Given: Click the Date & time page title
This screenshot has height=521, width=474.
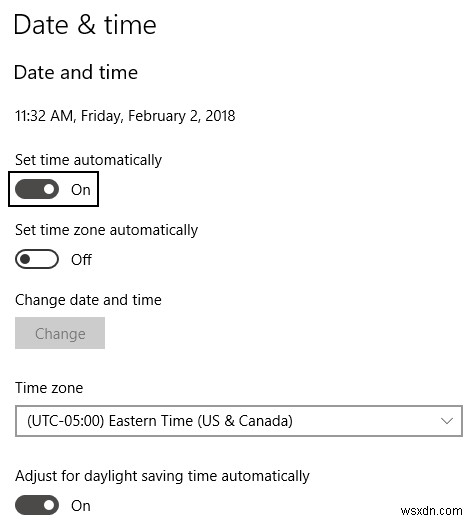Looking at the screenshot, I should tap(85, 25).
